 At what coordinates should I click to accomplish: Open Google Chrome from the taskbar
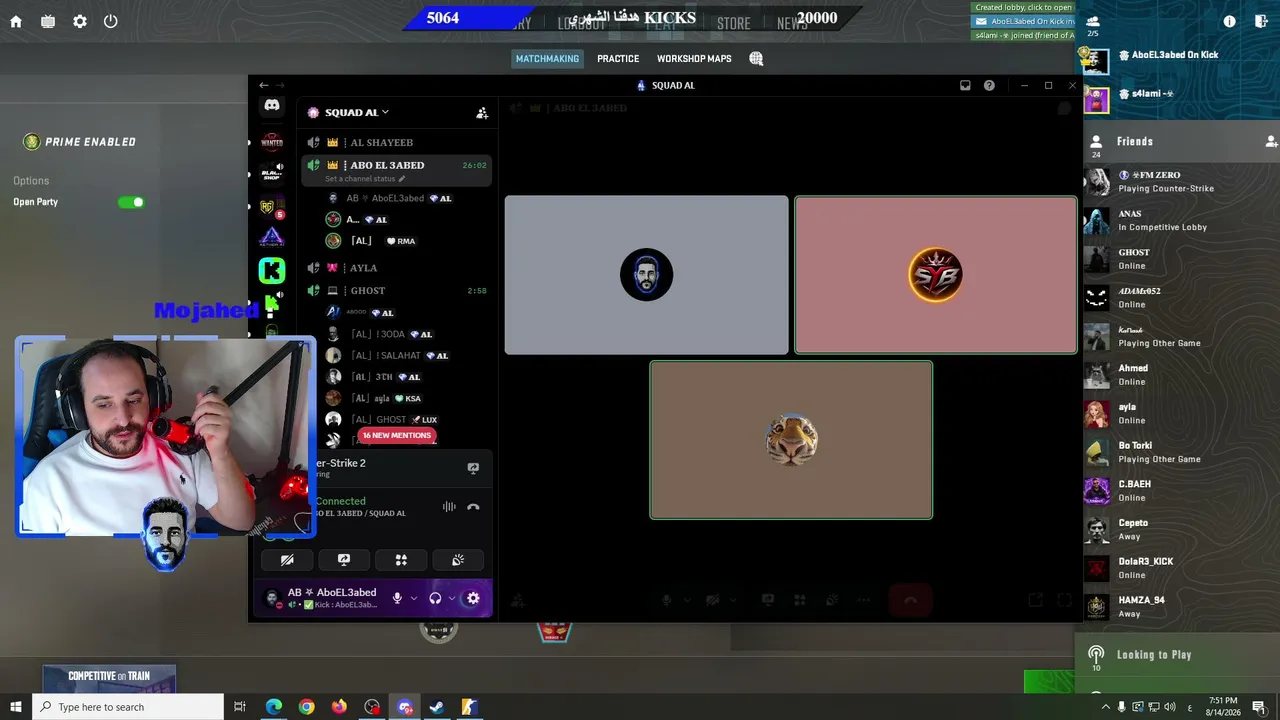coord(306,707)
